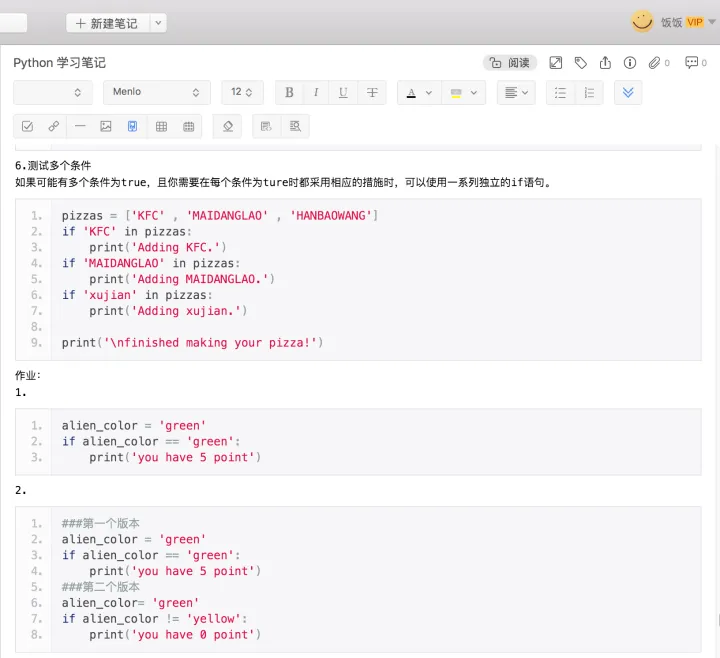The image size is (720, 658).
Task: Open the font size 12 selector
Action: click(242, 92)
